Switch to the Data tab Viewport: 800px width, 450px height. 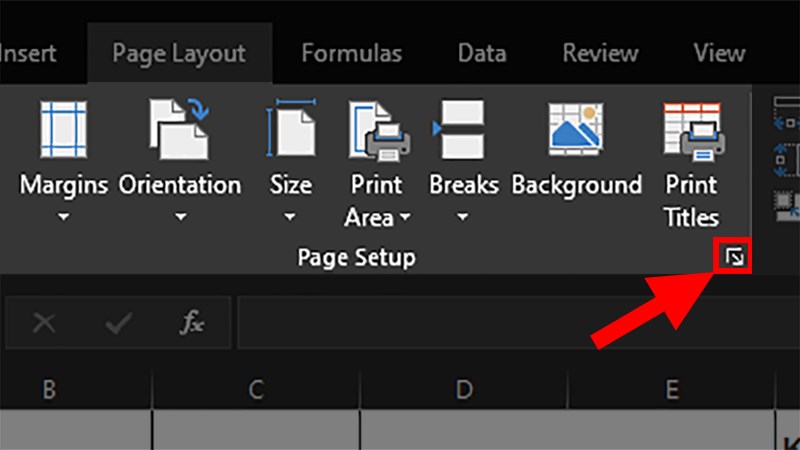click(482, 53)
